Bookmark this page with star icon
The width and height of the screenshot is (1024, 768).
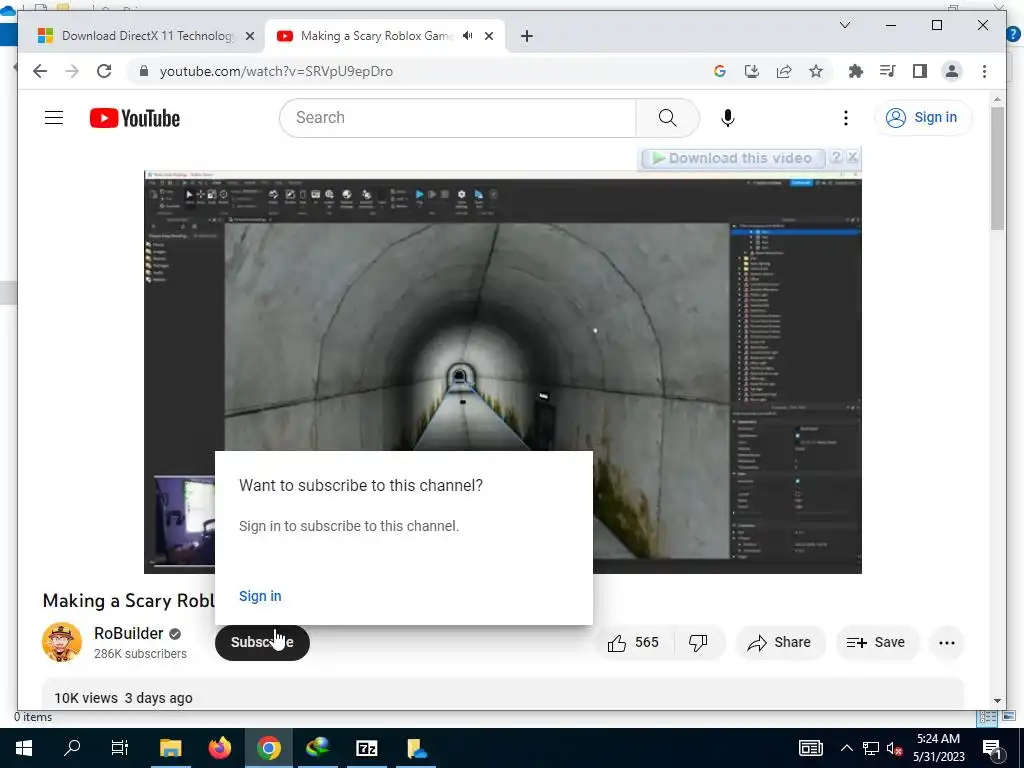[816, 71]
